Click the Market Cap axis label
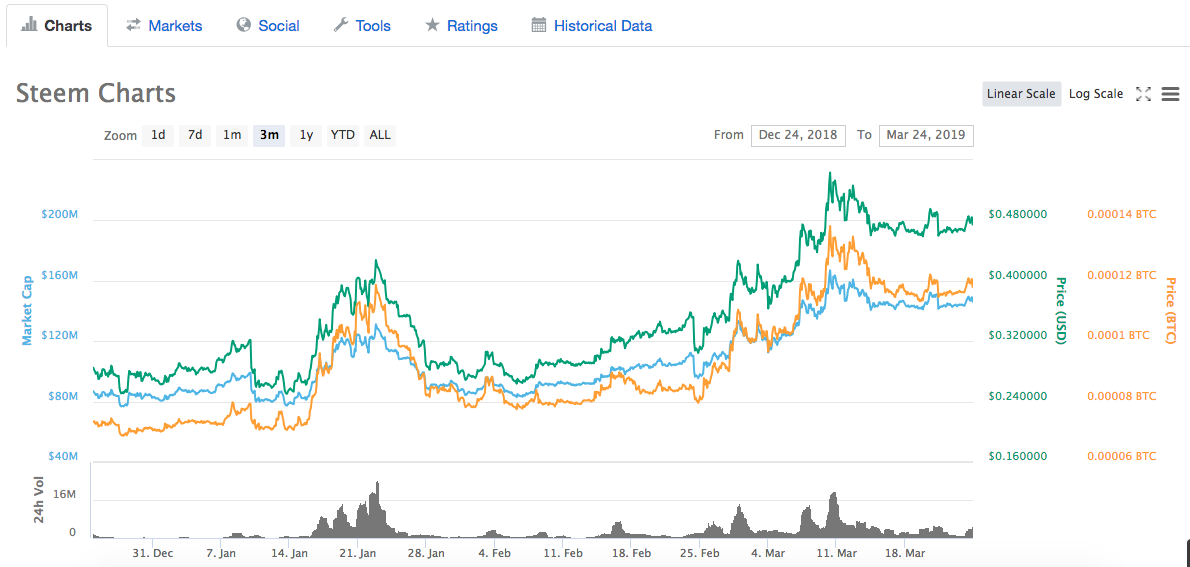The image size is (1190, 567). (27, 311)
